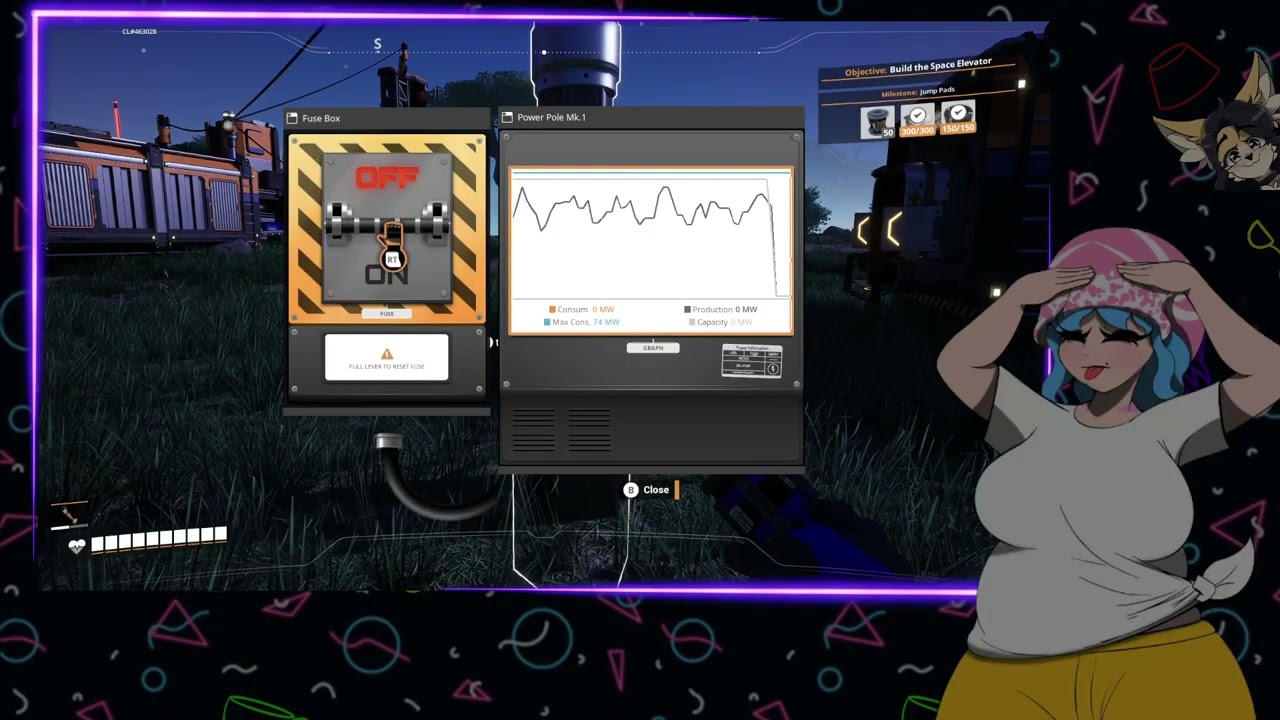Click the compass S marker
The image size is (1280, 720).
point(377,44)
